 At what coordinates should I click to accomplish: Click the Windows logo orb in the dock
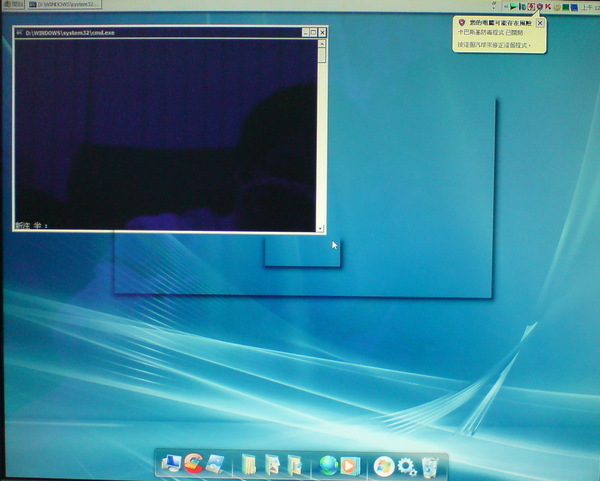384,466
